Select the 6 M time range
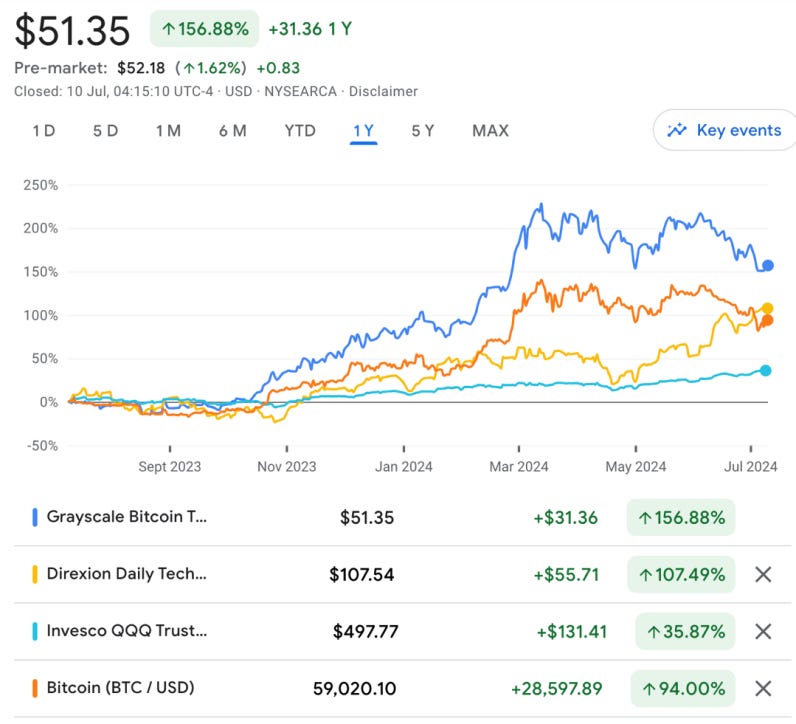Viewport: 796px width, 724px height. 233,131
